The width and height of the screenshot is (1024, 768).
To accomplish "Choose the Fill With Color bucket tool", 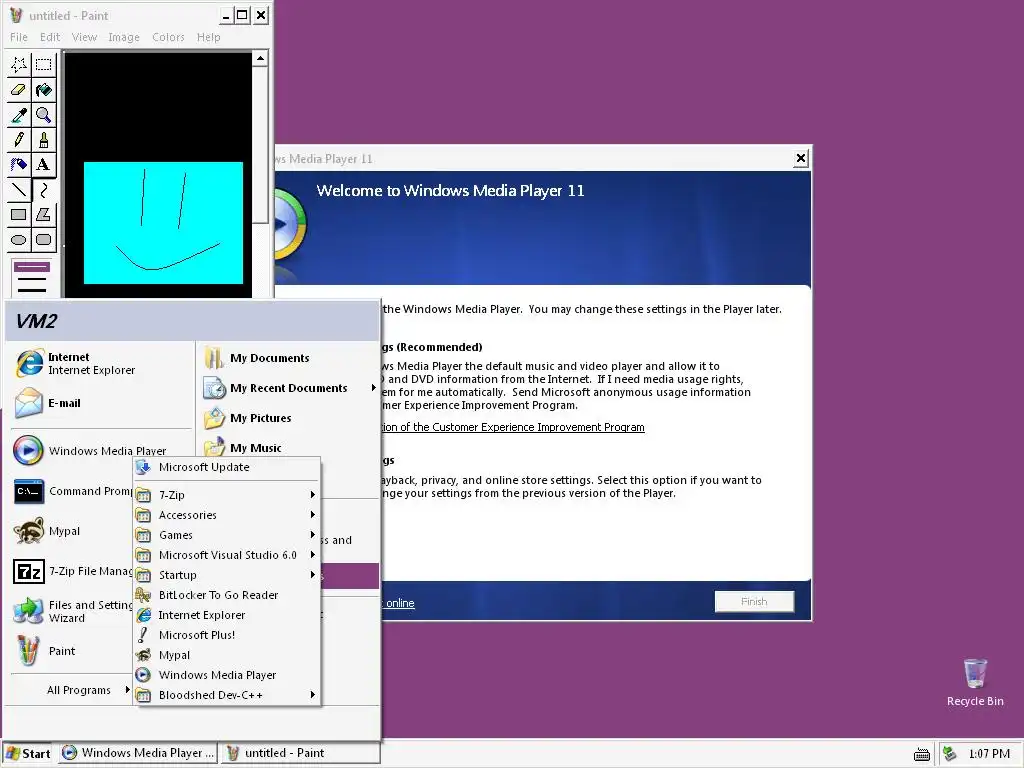I will coord(44,89).
